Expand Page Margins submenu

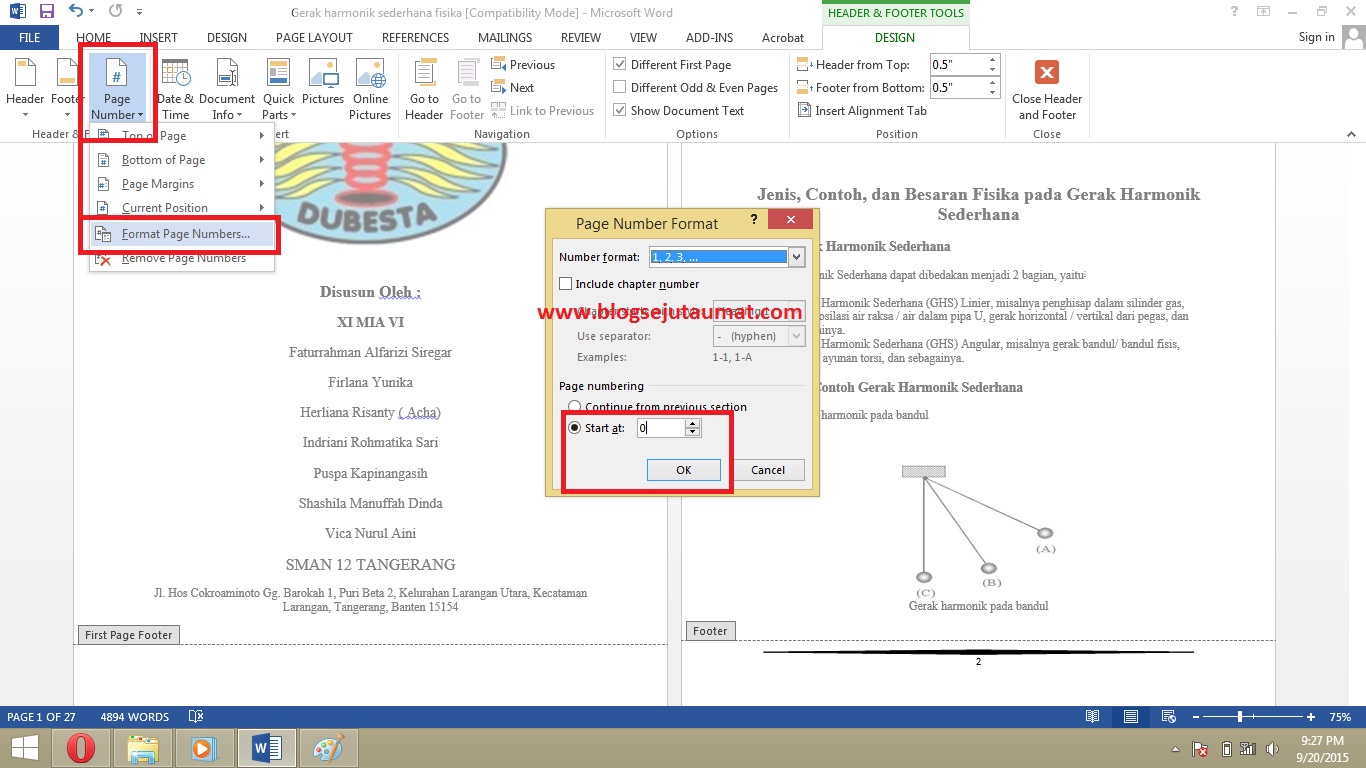(181, 184)
